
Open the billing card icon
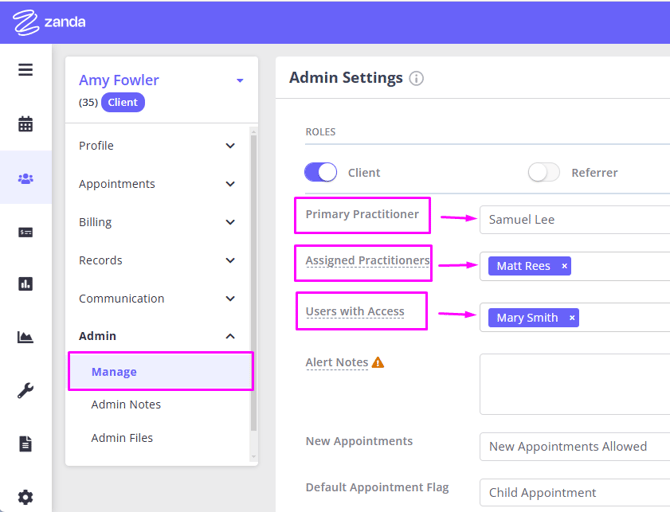(25, 232)
